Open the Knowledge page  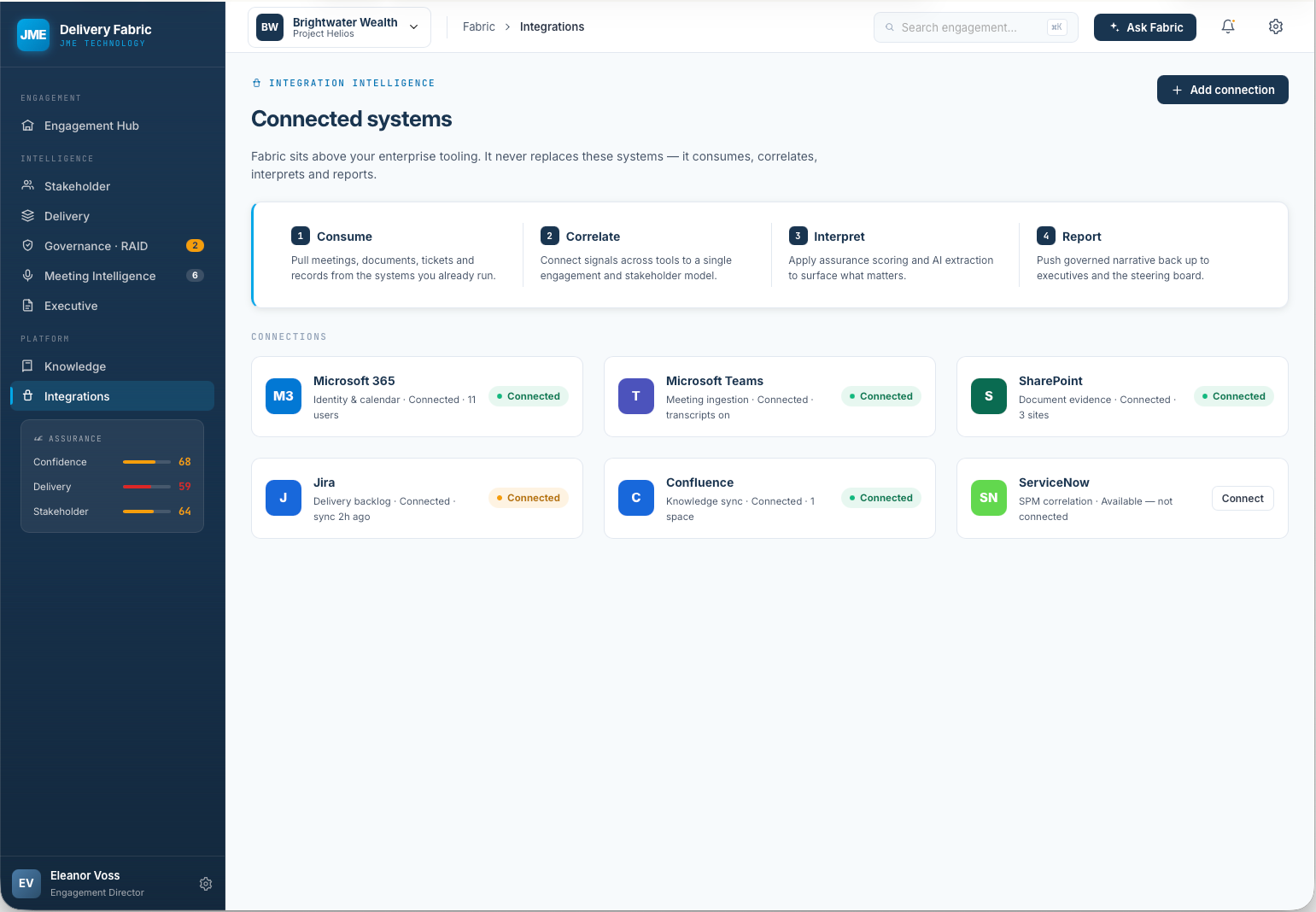click(x=113, y=366)
